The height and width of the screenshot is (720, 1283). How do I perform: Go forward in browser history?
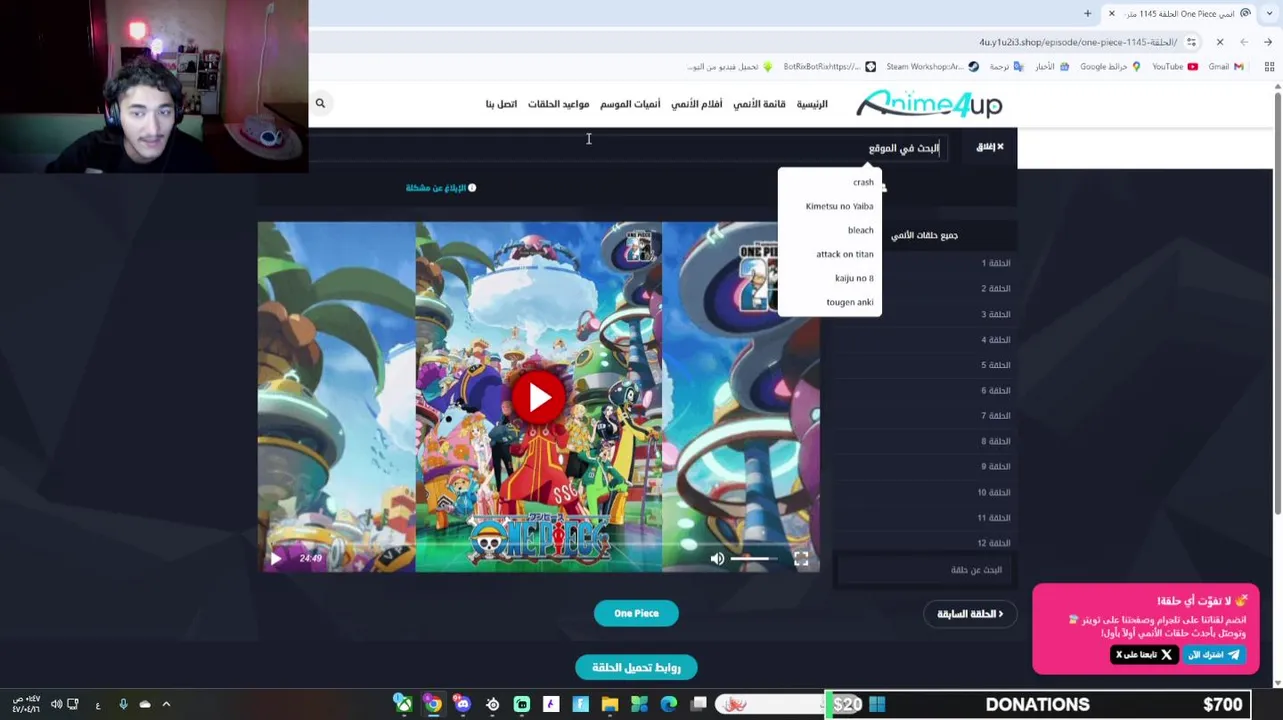coord(1244,42)
